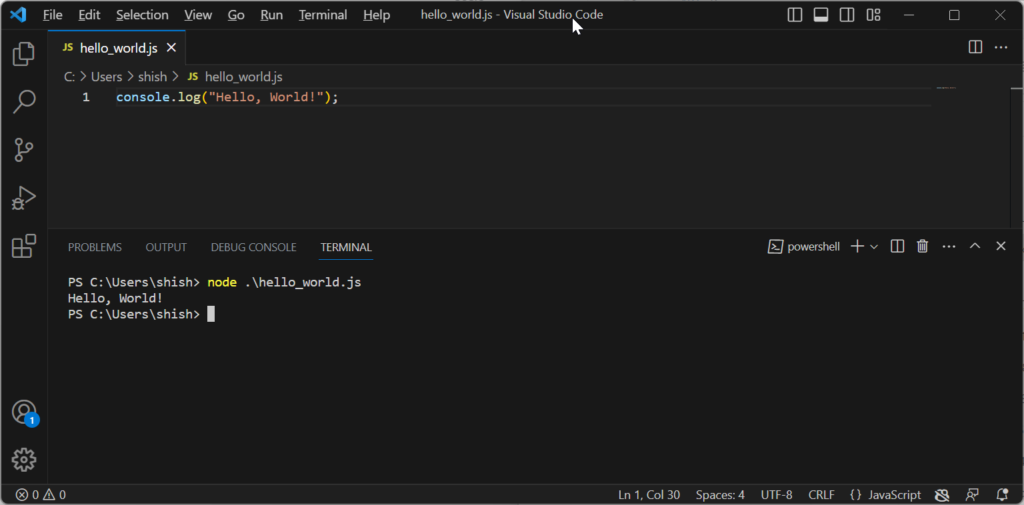1024x505 pixels.
Task: Open terminal panel More Actions ellipsis
Action: 949,246
